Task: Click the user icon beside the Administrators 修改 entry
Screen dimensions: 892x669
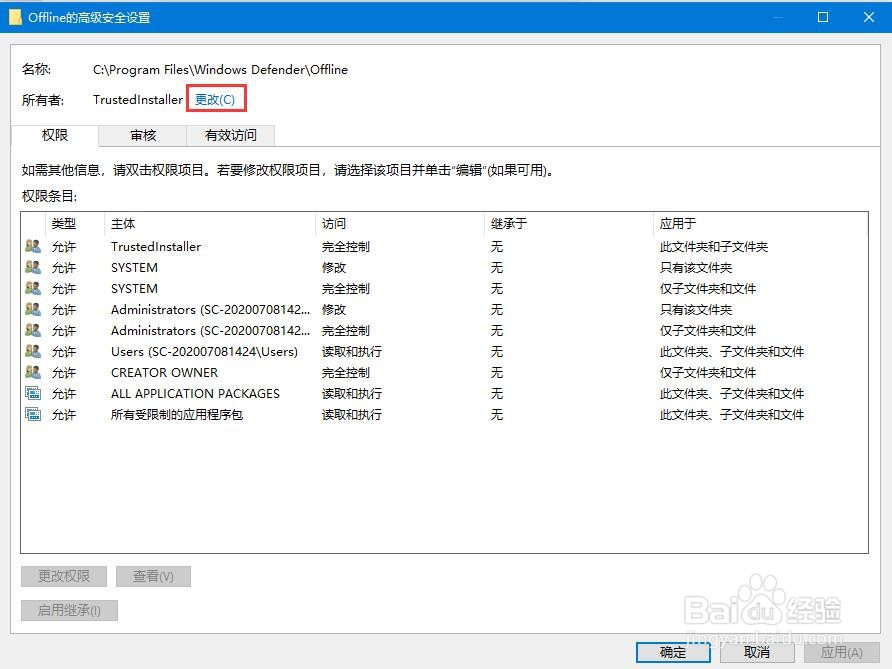Action: point(33,309)
